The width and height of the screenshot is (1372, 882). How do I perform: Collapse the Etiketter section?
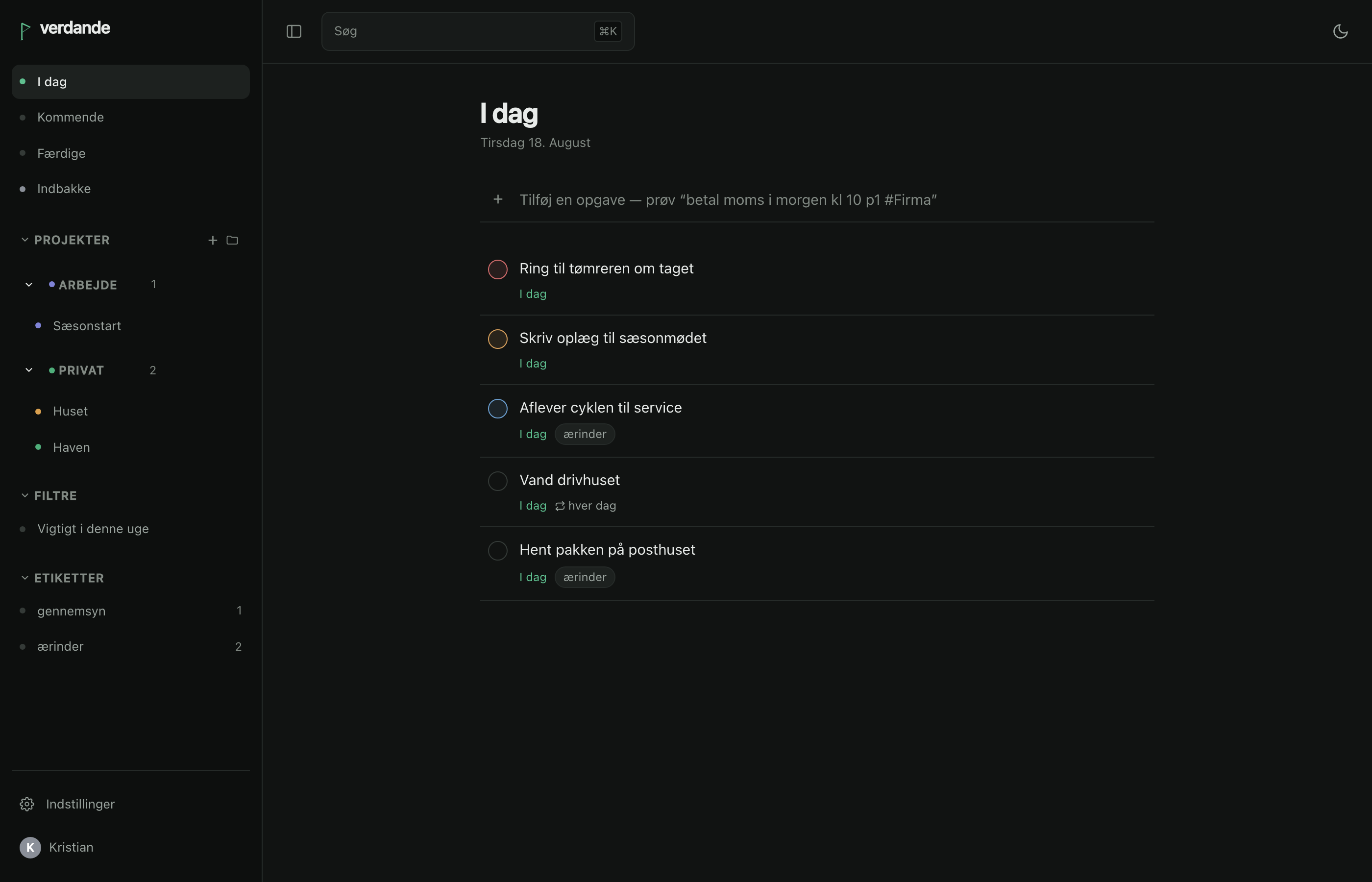pos(24,578)
